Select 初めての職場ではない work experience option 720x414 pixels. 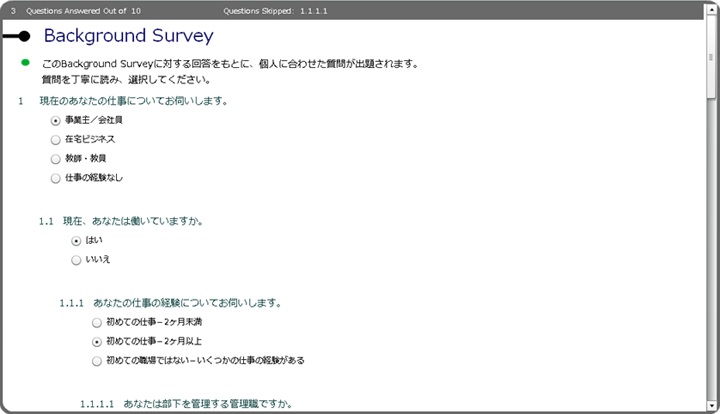[97, 361]
